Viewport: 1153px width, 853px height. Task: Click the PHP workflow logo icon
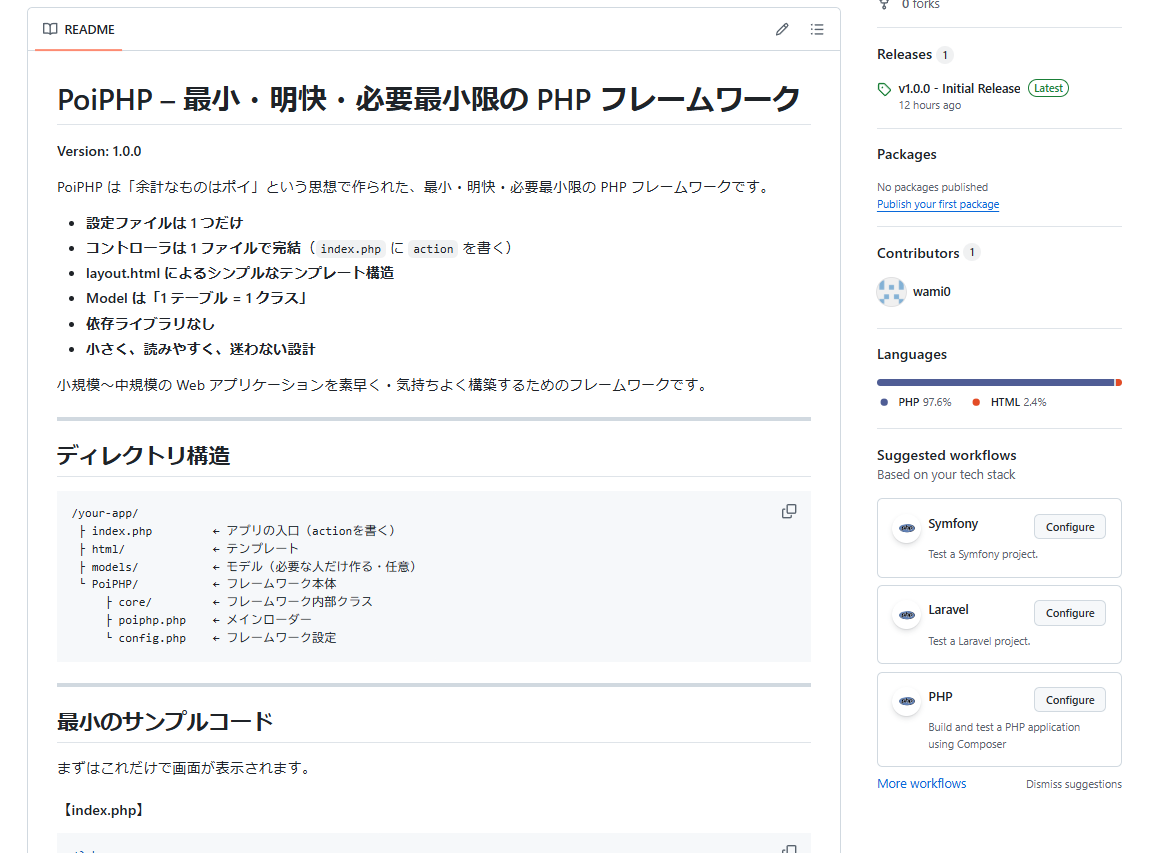pyautogui.click(x=907, y=701)
